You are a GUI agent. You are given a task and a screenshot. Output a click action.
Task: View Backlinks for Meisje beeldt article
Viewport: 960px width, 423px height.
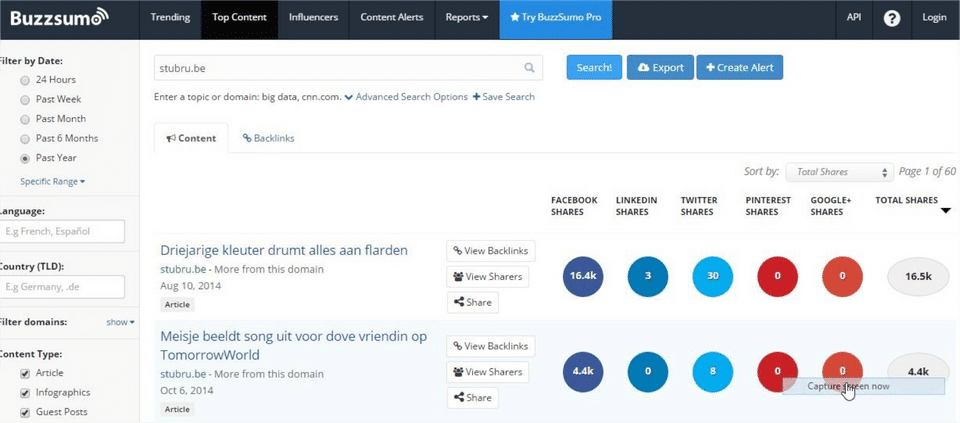pos(491,346)
